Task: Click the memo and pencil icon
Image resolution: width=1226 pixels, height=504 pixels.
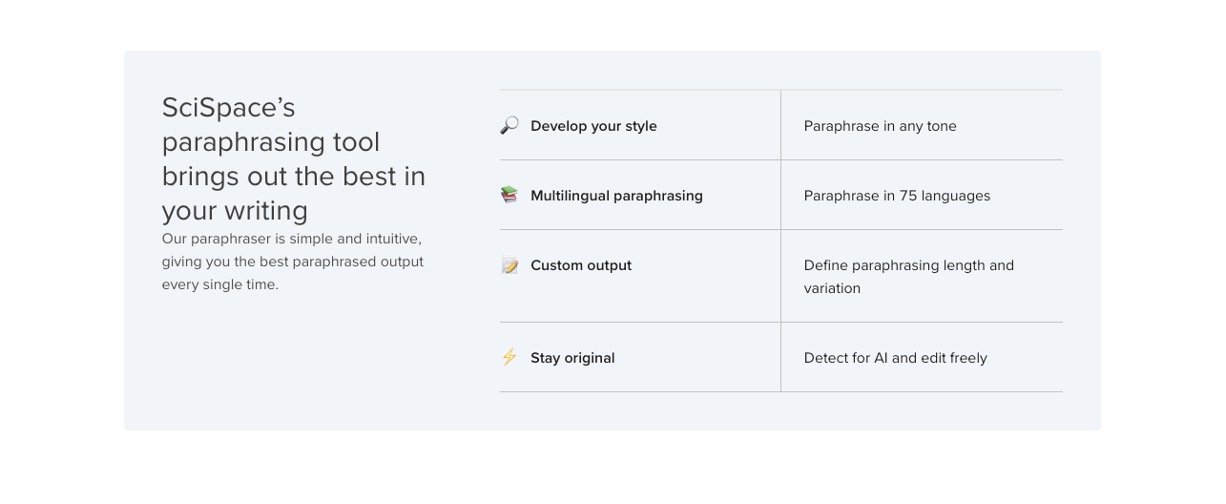Action: click(x=510, y=266)
